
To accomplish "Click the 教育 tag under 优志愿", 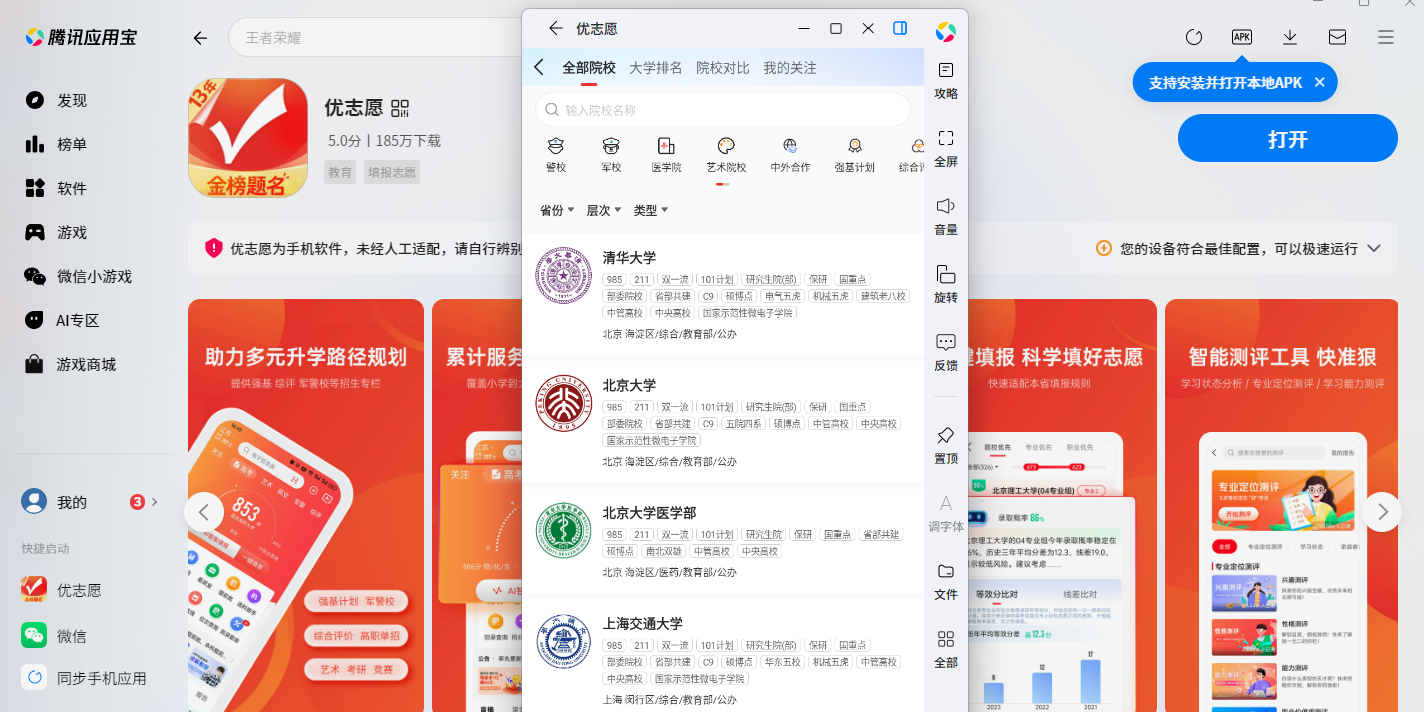I will 340,172.
